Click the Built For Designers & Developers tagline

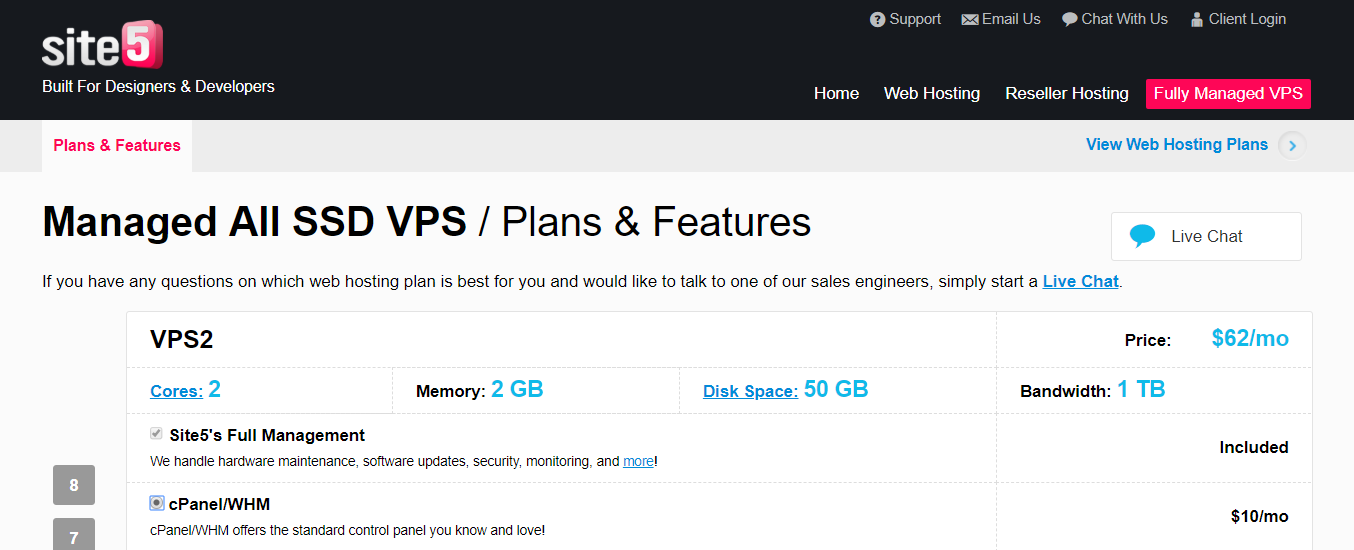coord(158,86)
